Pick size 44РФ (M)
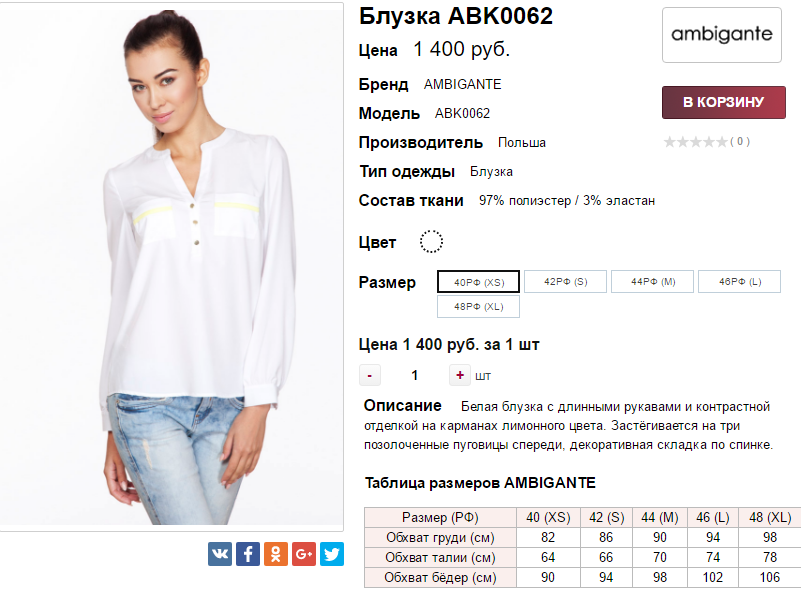 coord(652,281)
